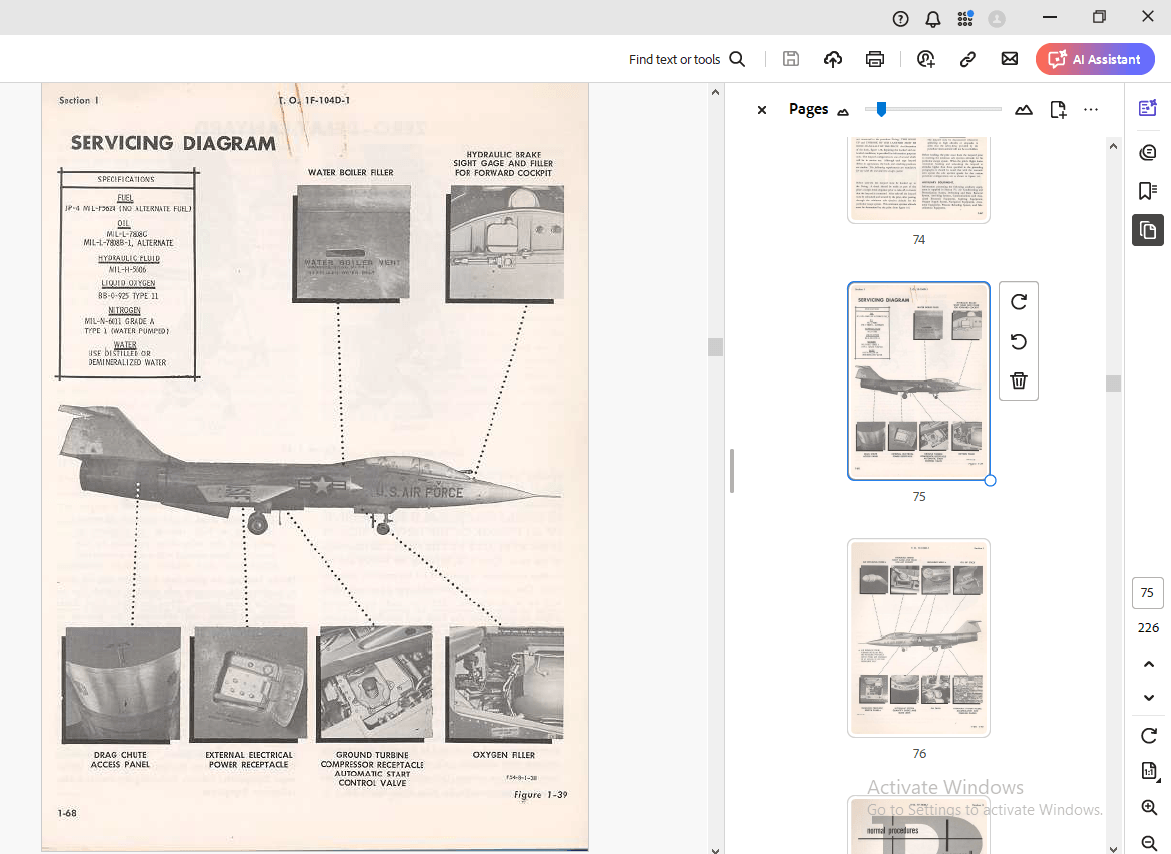Click the thumbnails scrollbar up arrow
Viewport: 1171px width, 854px height.
(1113, 146)
